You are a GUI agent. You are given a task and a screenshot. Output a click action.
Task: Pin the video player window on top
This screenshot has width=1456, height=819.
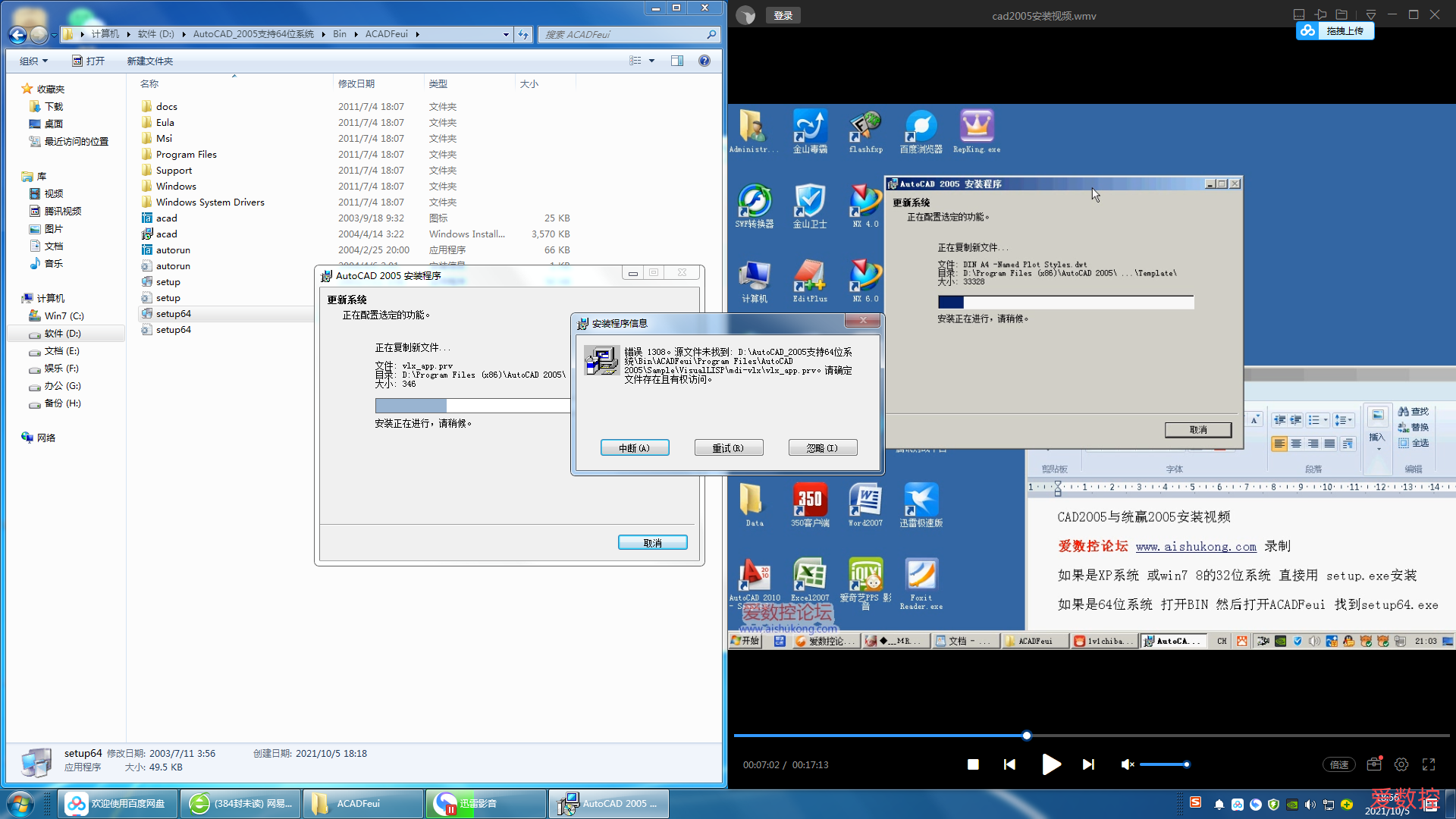(x=1320, y=14)
